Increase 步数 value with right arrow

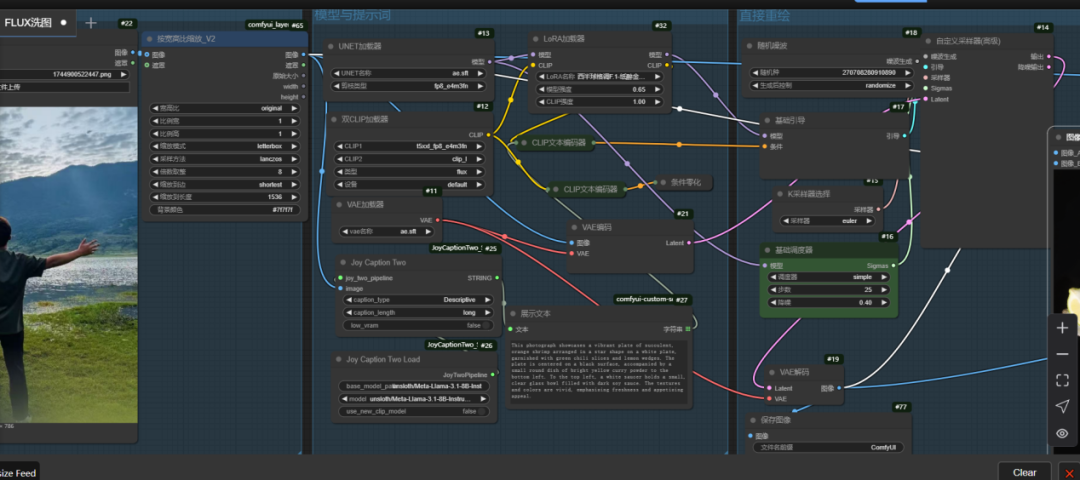tap(884, 290)
